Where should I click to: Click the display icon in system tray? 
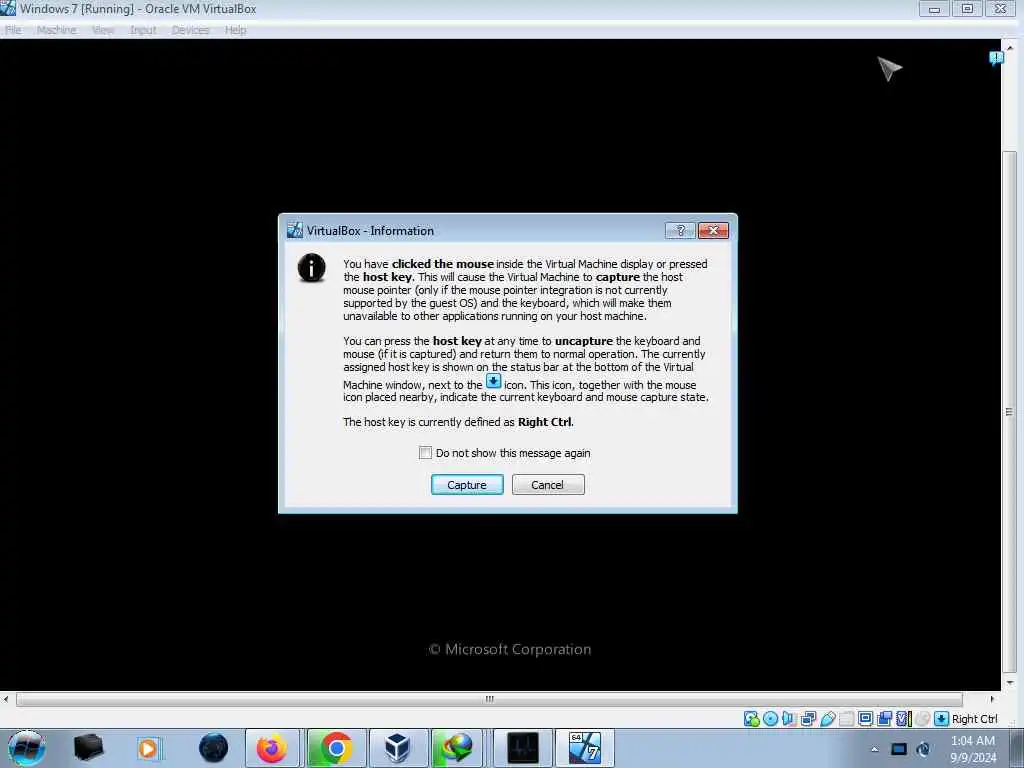click(x=899, y=749)
